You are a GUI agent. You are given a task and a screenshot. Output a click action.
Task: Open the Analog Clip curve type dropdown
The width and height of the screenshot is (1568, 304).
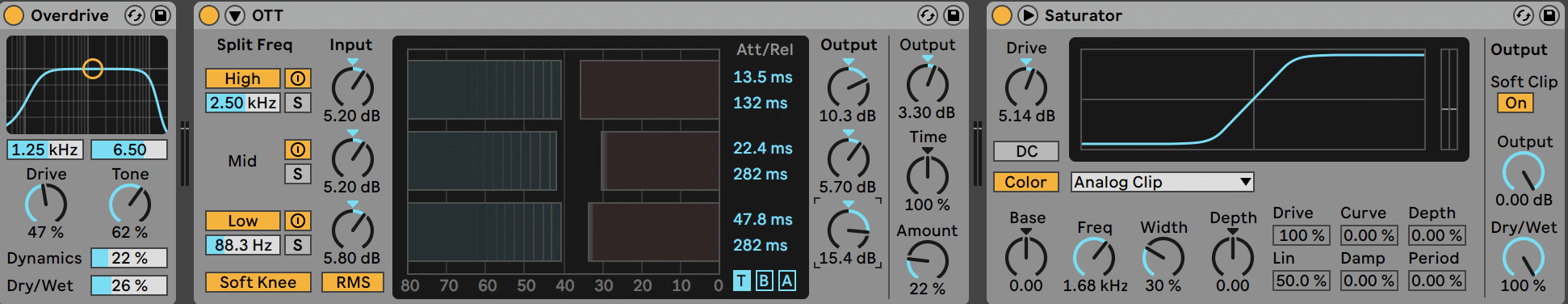1163,182
